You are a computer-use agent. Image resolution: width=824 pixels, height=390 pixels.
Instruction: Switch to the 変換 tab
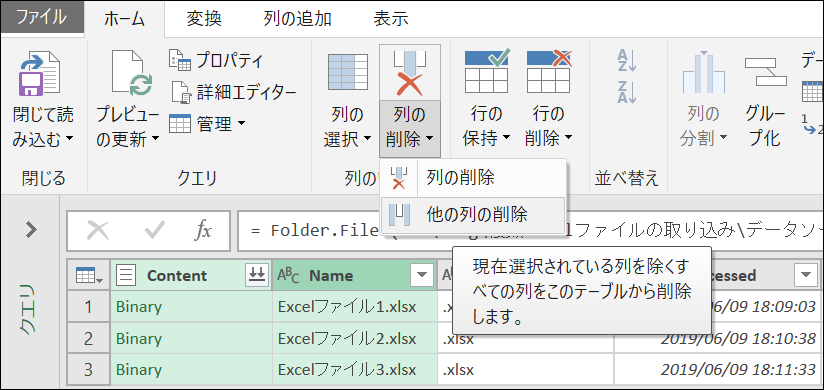click(204, 19)
